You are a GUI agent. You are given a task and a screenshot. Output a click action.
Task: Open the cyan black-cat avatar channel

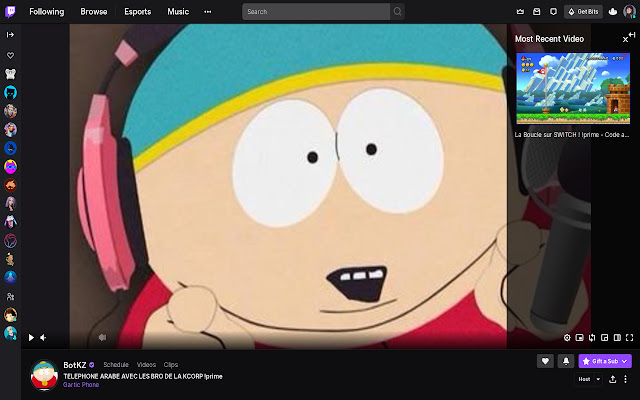pos(10,93)
